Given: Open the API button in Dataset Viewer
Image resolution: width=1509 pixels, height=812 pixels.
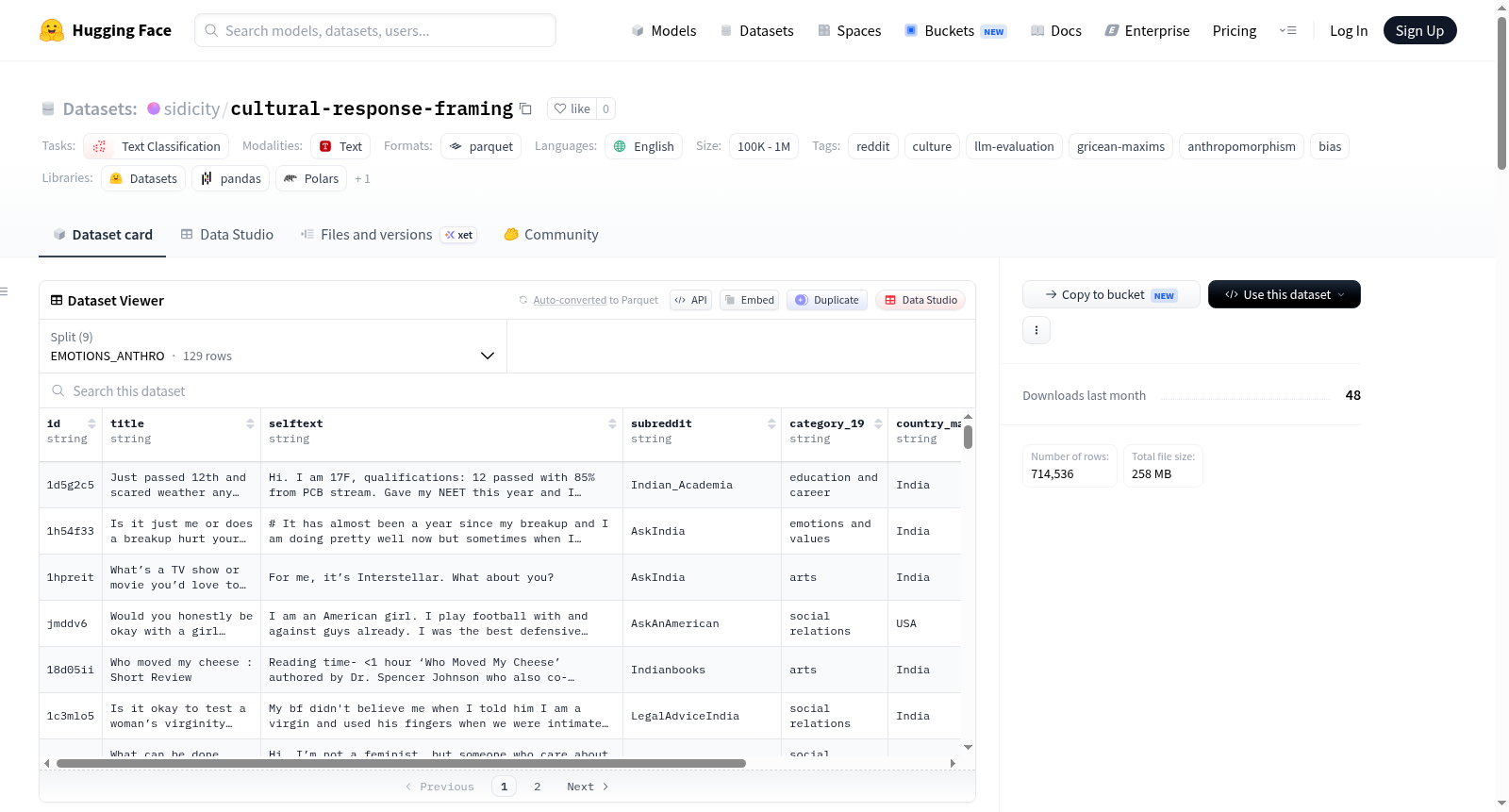Looking at the screenshot, I should 690,300.
